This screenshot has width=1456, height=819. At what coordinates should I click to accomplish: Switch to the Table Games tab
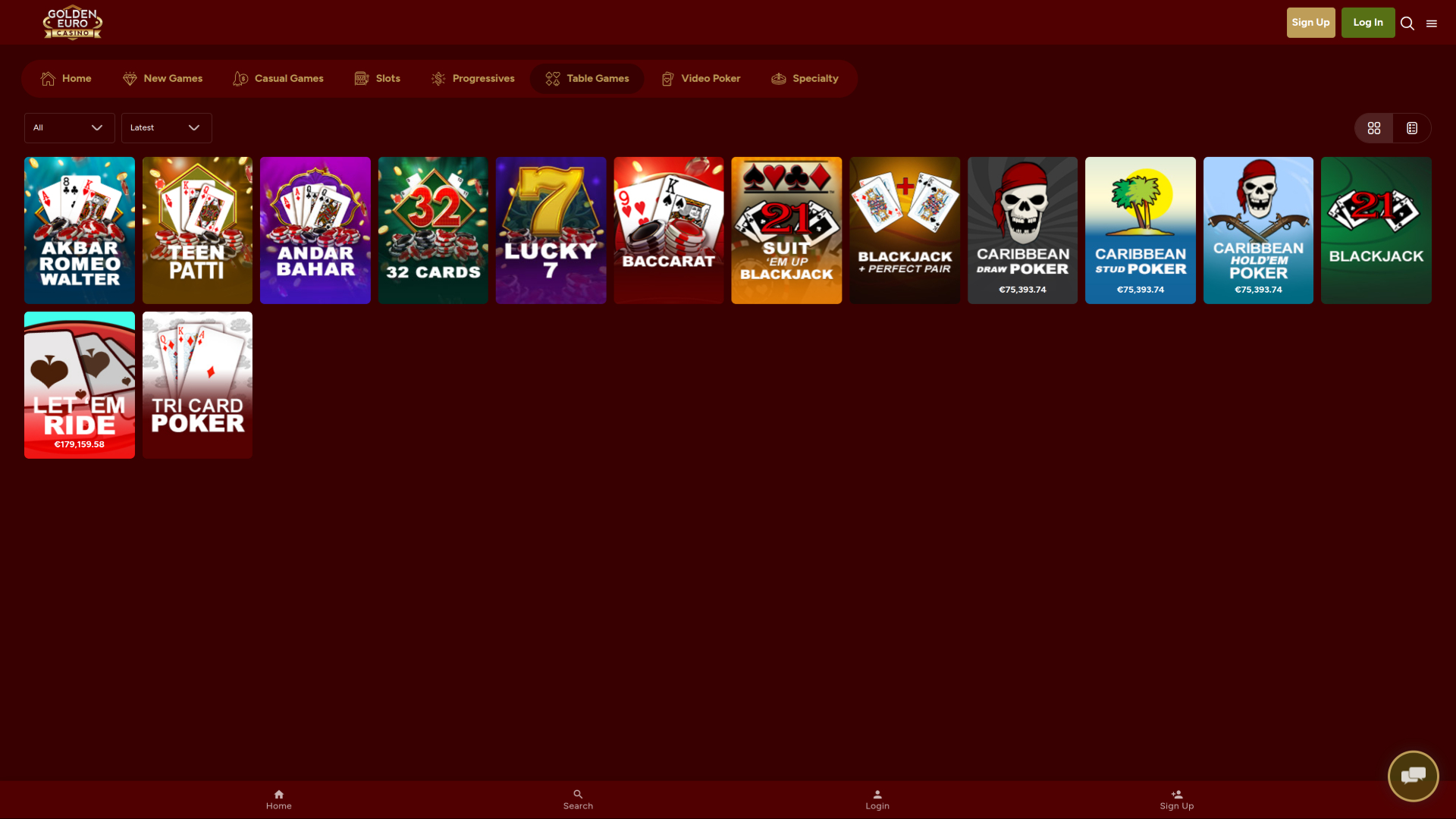(x=587, y=78)
